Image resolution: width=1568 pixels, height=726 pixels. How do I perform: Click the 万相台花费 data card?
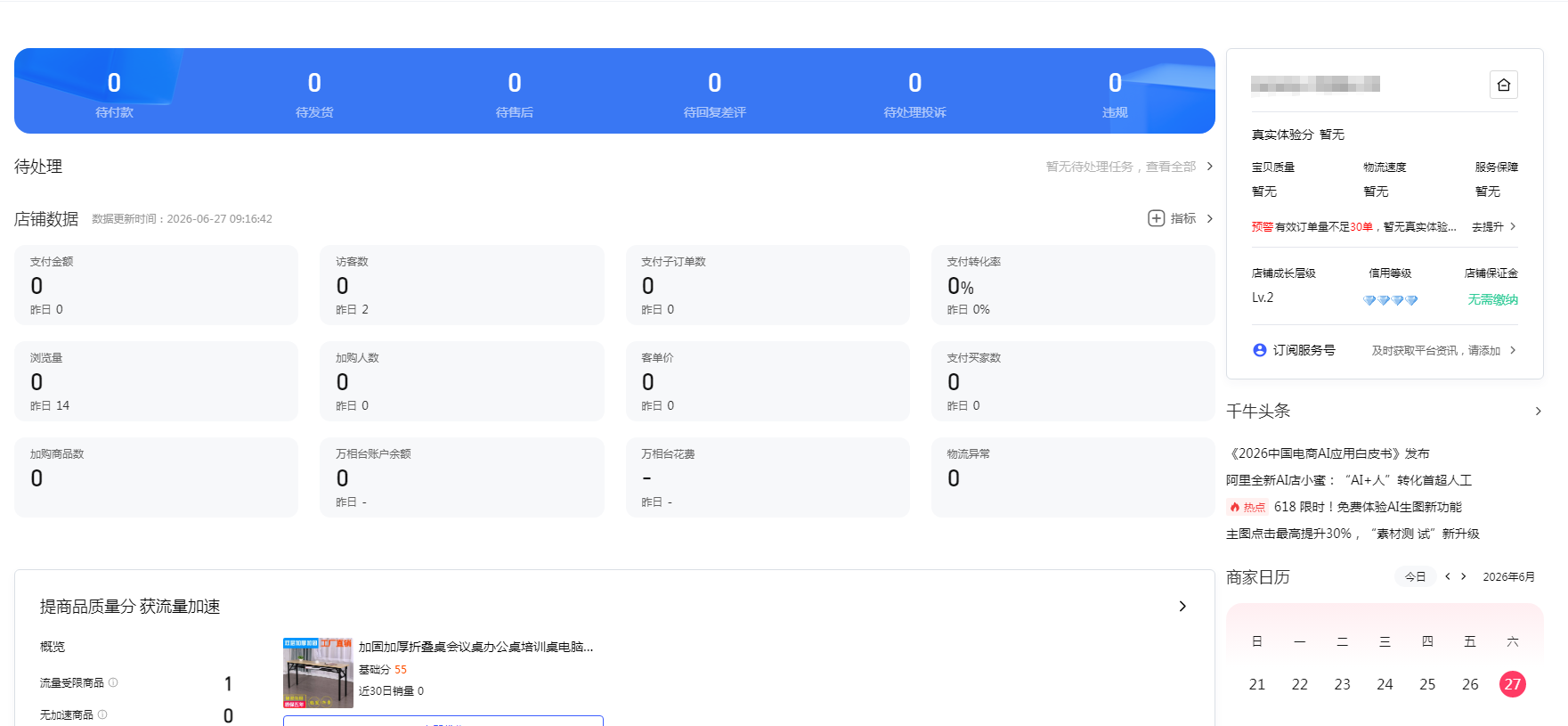768,477
